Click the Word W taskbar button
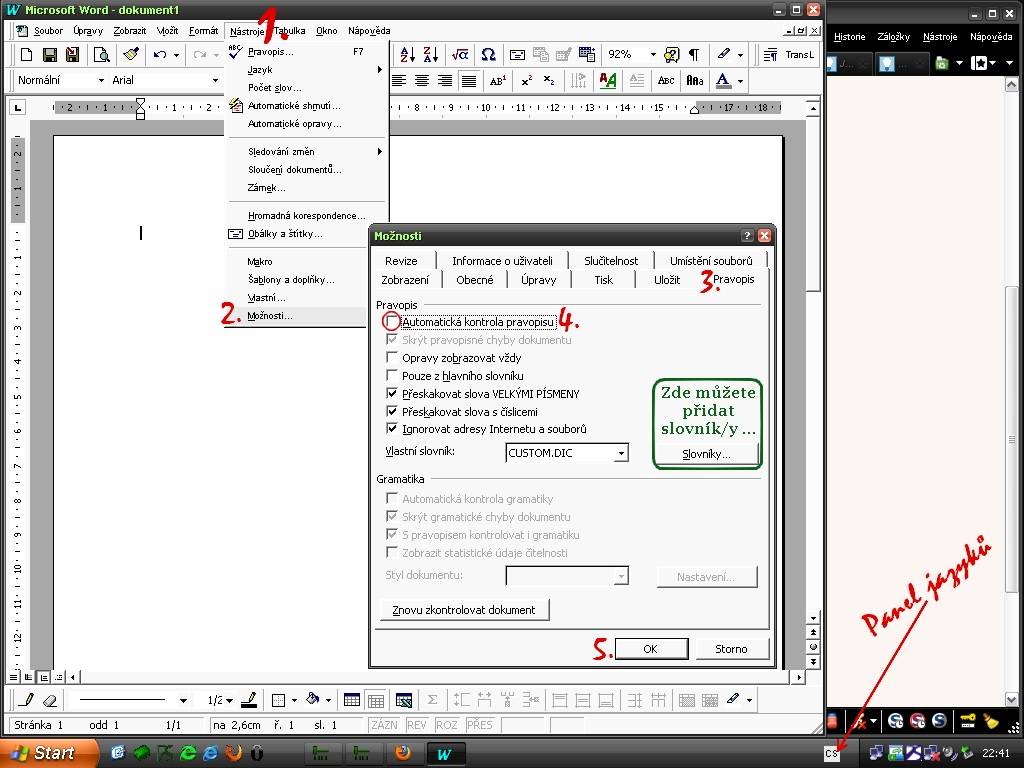Image resolution: width=1024 pixels, height=768 pixels. coord(445,754)
